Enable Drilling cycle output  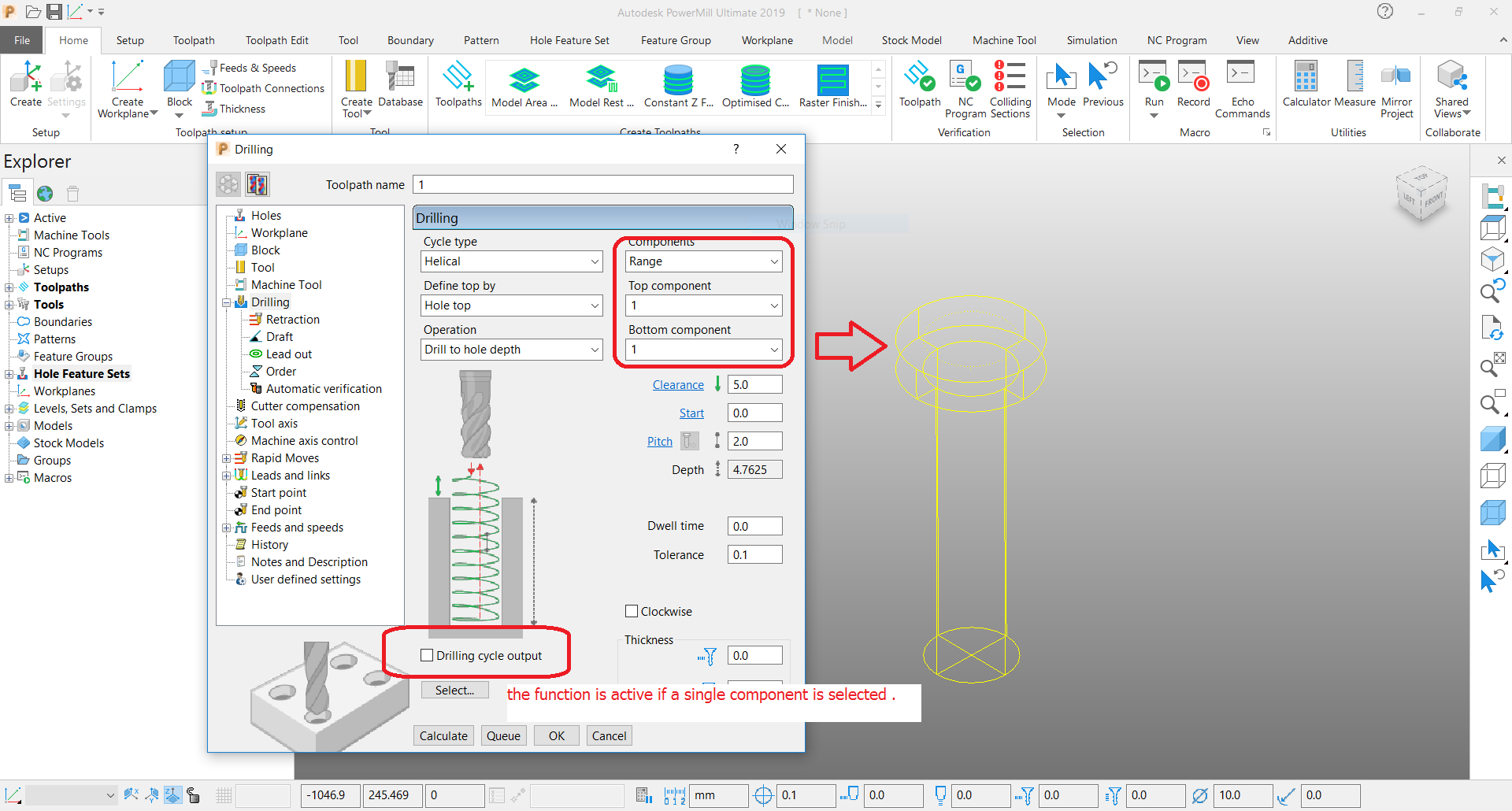tap(427, 654)
